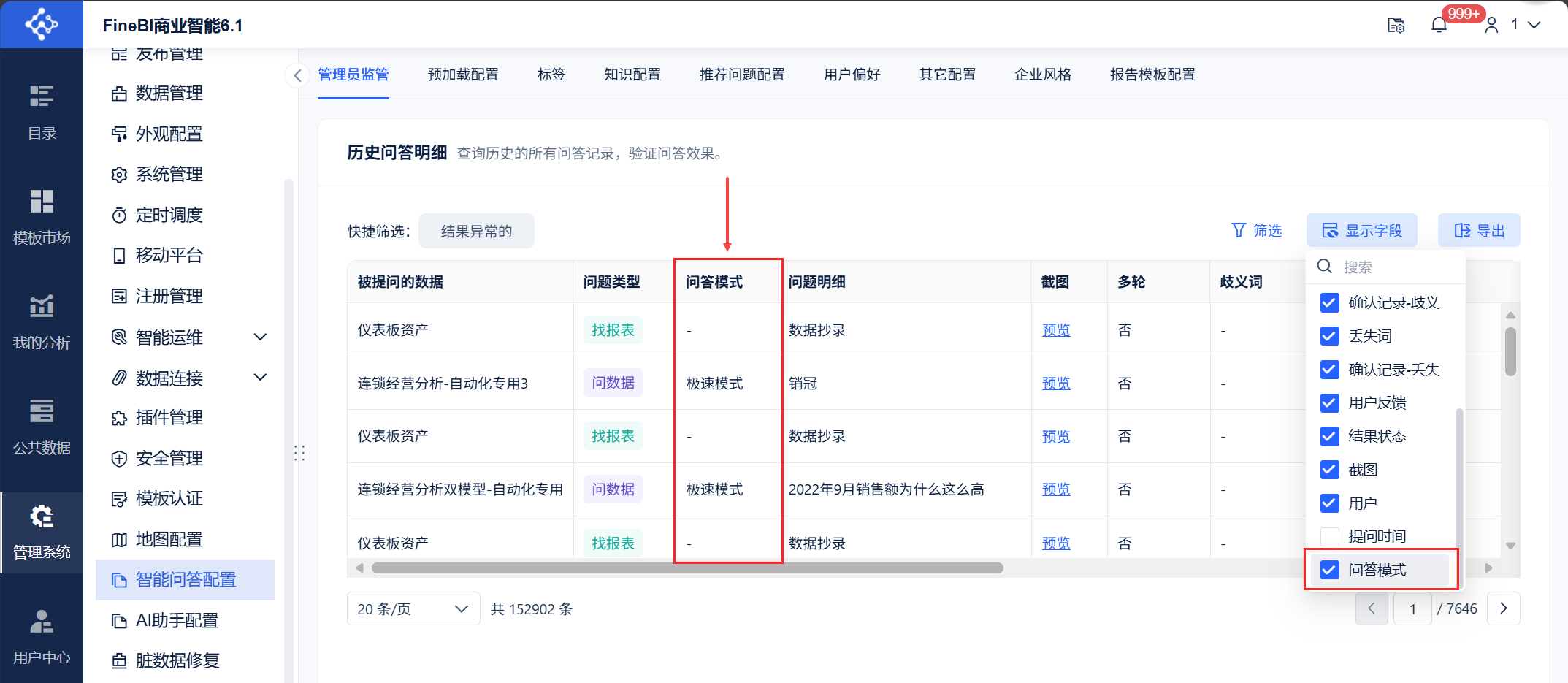Apply the 结果异常的 quick filter
This screenshot has width=1568, height=683.
point(476,232)
